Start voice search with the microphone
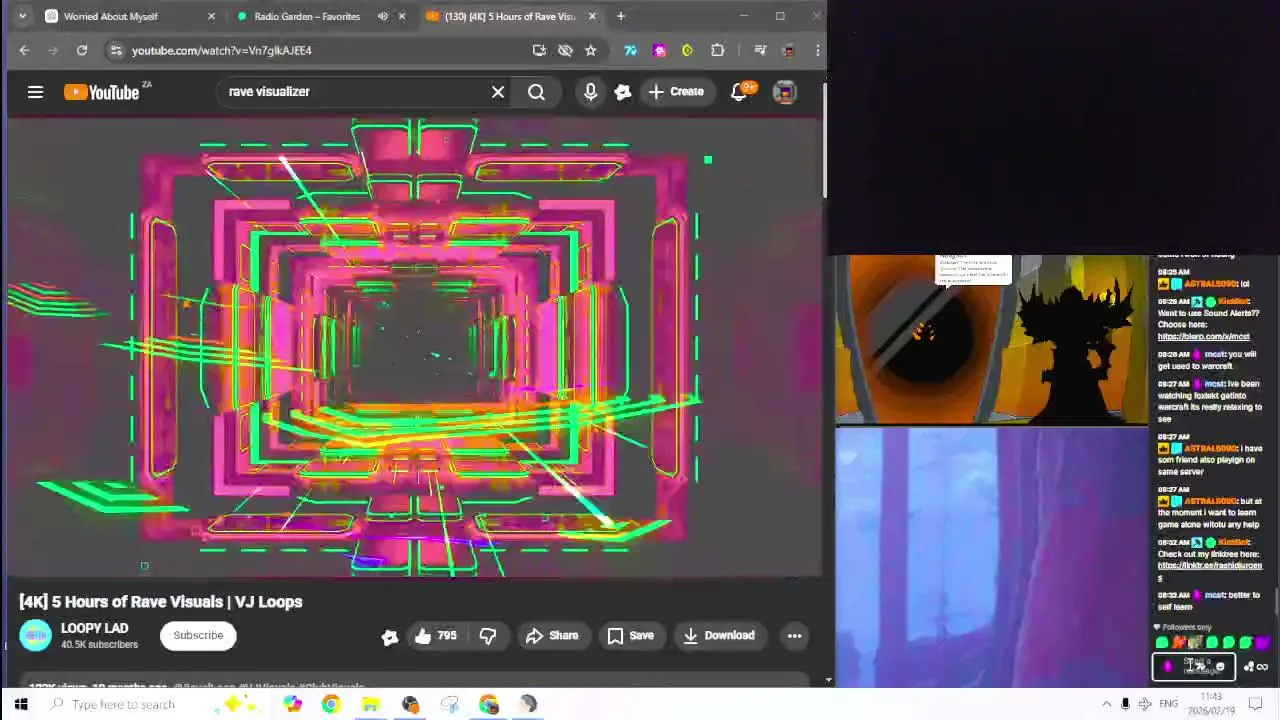This screenshot has height=720, width=1280. coord(590,92)
